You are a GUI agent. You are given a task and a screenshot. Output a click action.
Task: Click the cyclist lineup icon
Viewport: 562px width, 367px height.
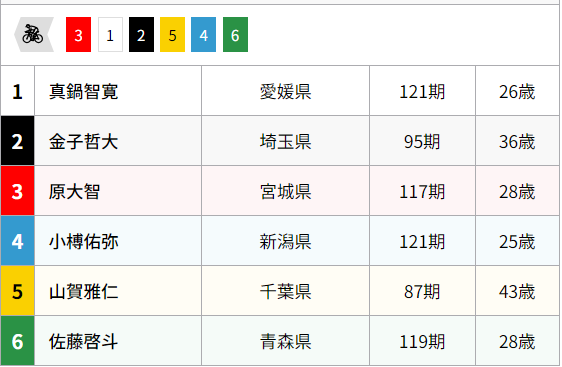click(x=34, y=34)
